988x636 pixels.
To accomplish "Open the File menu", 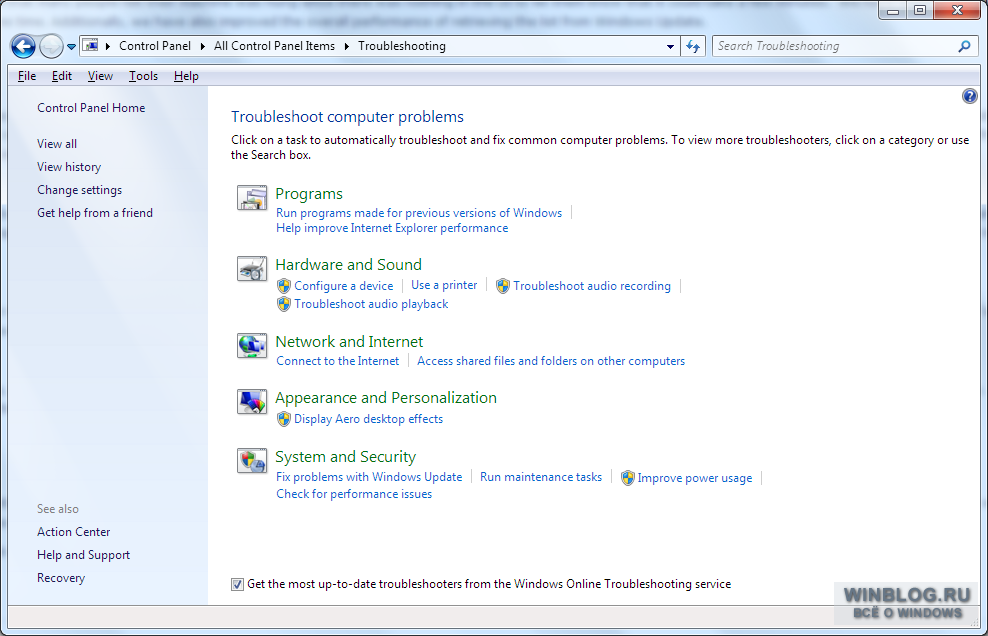I will coord(27,76).
